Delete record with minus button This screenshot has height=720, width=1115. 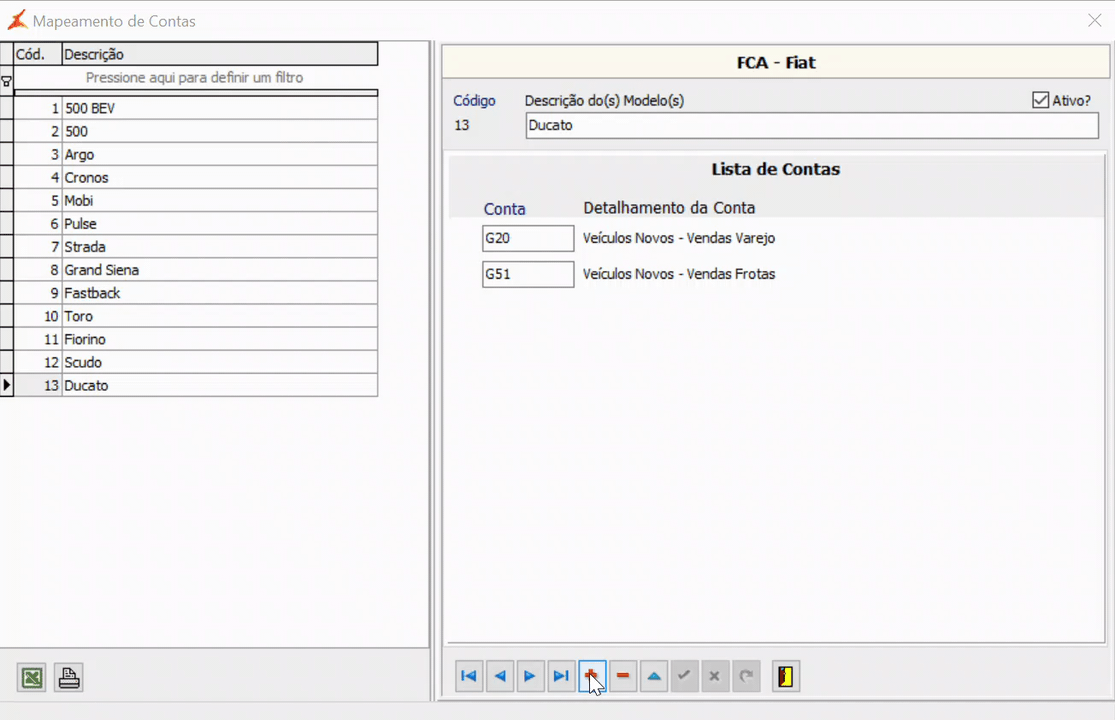coord(623,676)
